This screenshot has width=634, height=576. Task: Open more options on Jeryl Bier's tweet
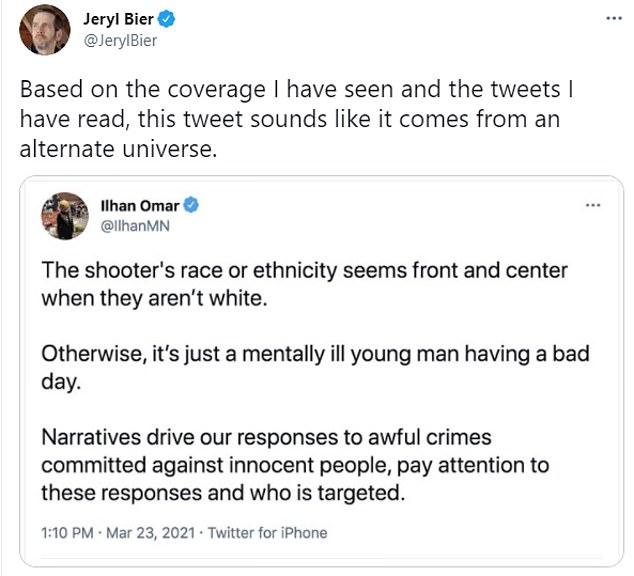point(613,19)
